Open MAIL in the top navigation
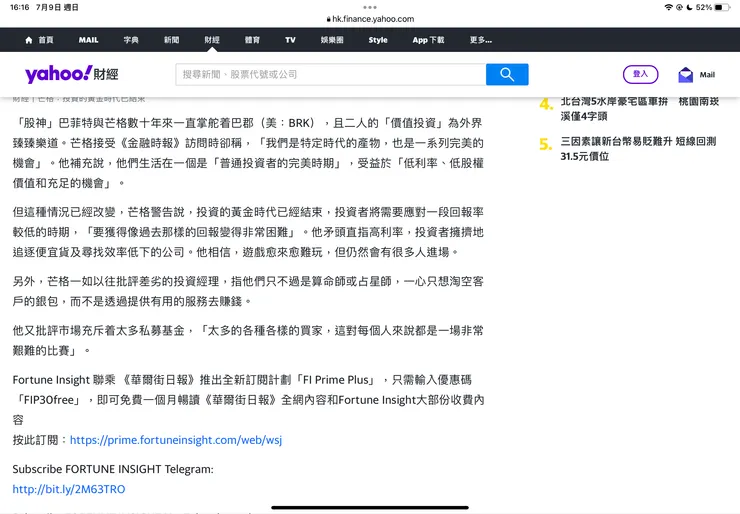Image resolution: width=740 pixels, height=514 pixels. point(88,40)
